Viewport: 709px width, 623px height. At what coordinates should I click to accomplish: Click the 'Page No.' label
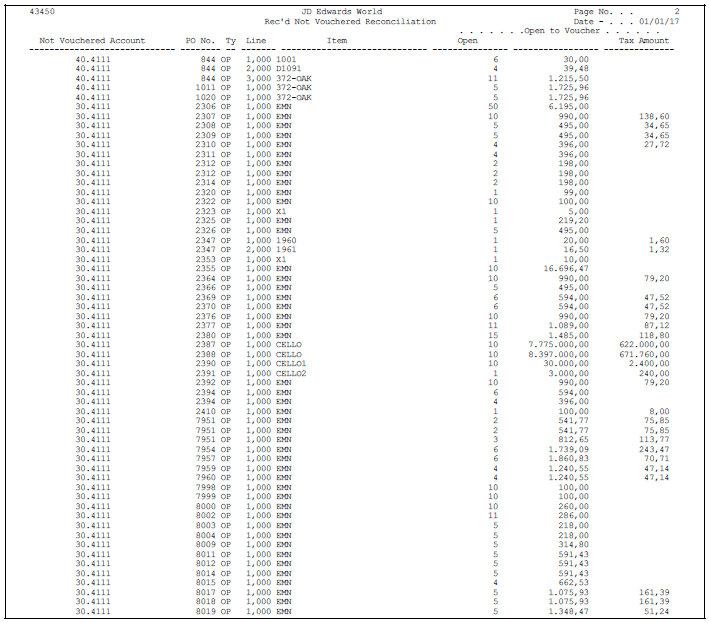(x=593, y=11)
